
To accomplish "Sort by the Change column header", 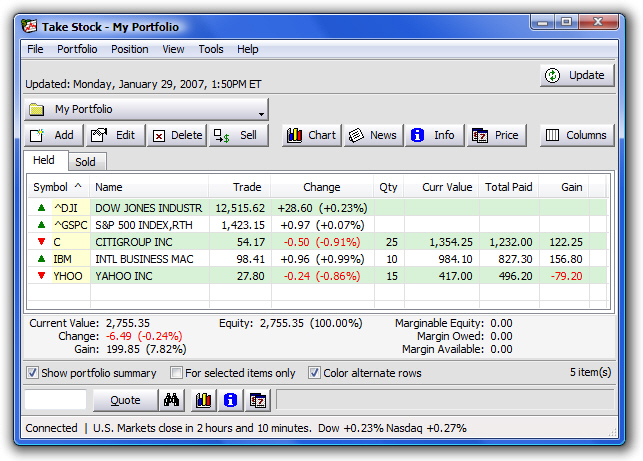I will (322, 187).
